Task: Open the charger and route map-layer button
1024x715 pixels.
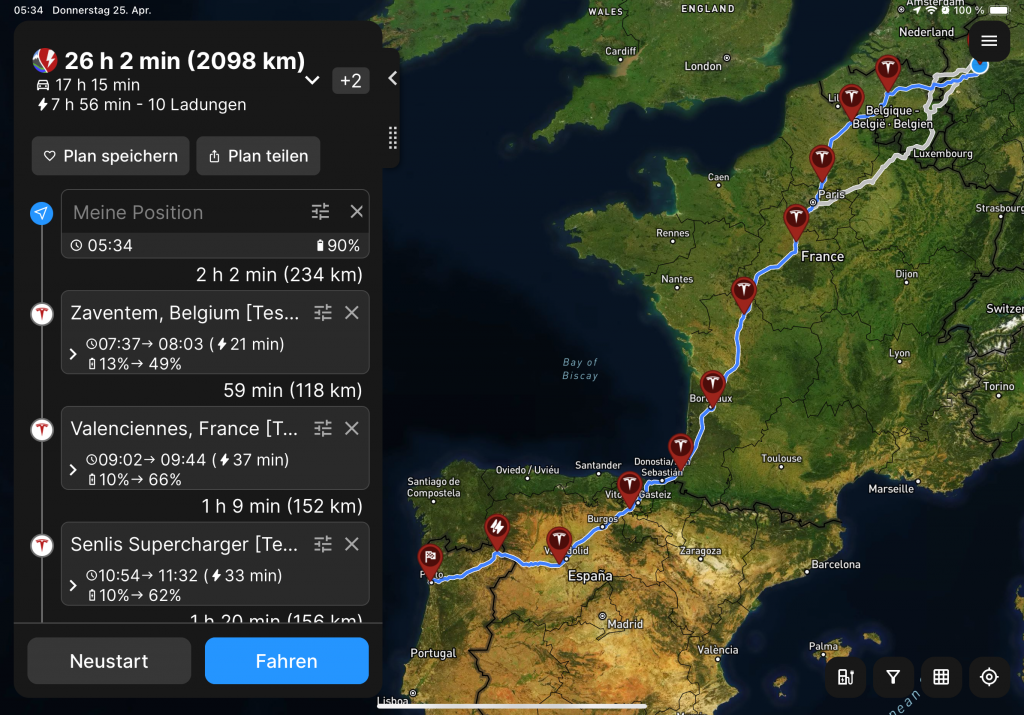Action: click(846, 677)
